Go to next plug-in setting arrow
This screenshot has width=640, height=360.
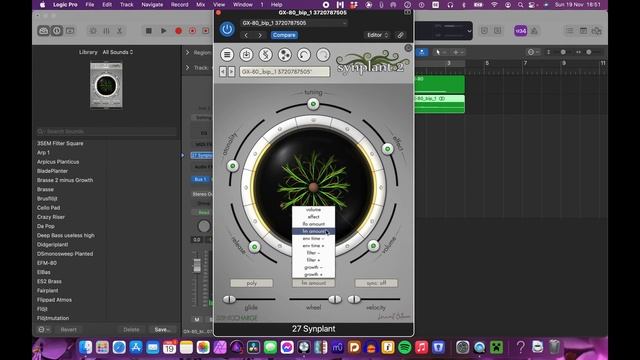coord(260,36)
